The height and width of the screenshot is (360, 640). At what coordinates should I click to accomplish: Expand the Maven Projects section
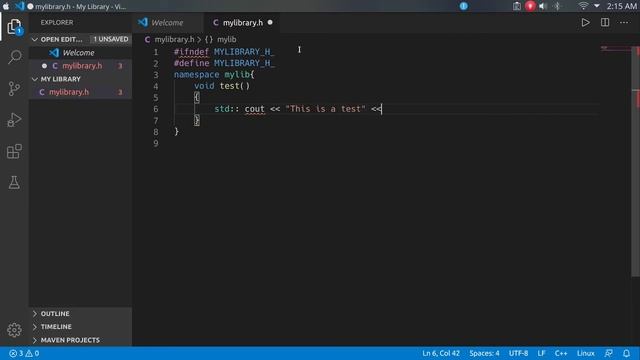pos(80,340)
